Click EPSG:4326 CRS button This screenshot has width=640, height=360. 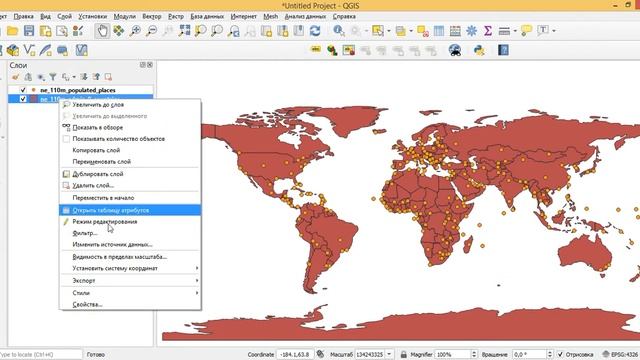(x=620, y=354)
